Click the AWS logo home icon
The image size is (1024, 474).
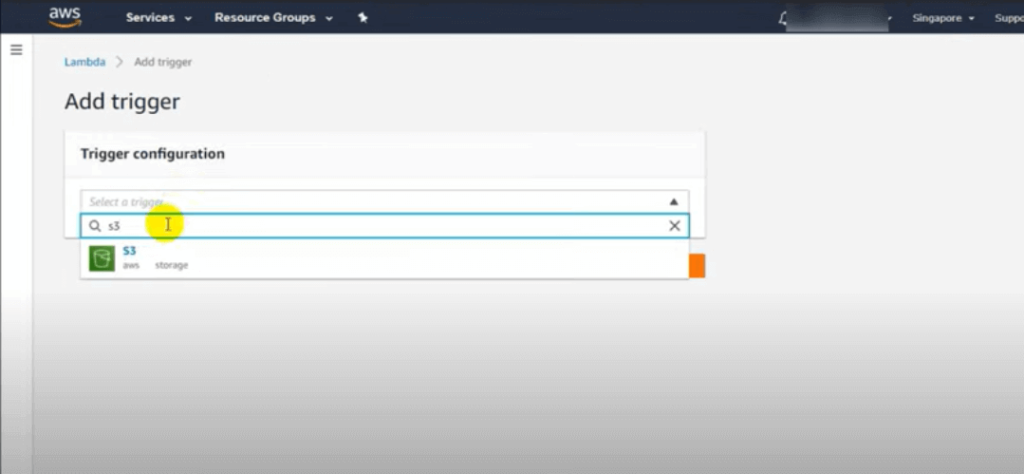click(x=65, y=16)
